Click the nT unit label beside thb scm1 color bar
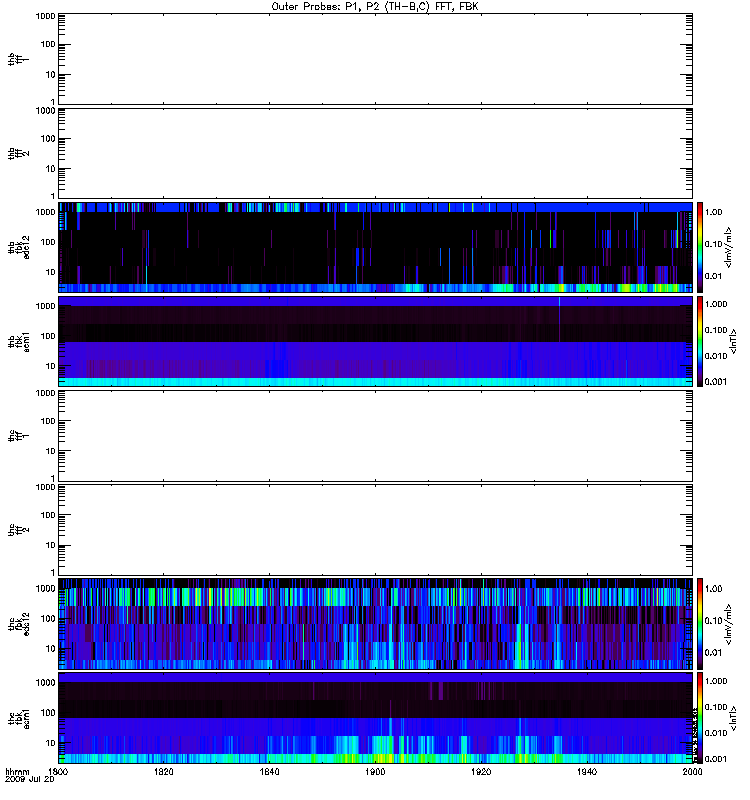Viewport: 750px width, 800px height. [x=733, y=341]
